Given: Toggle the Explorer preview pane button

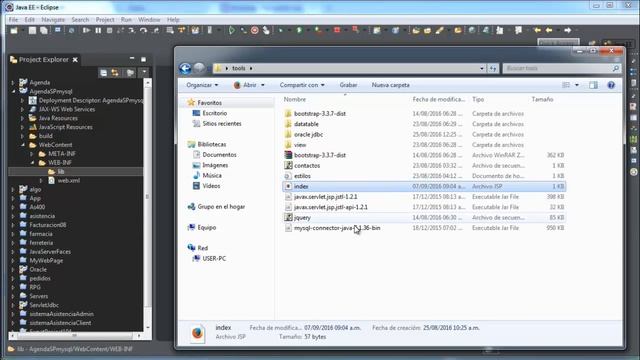Looking at the screenshot, I should [593, 85].
